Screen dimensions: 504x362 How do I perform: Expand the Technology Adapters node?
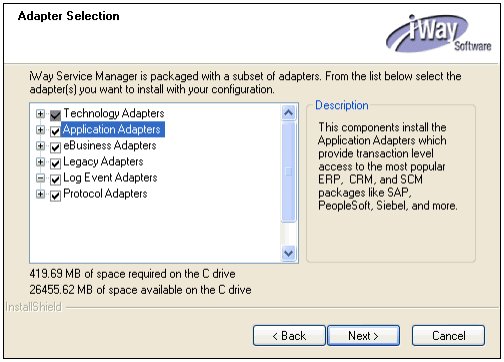pos(40,114)
